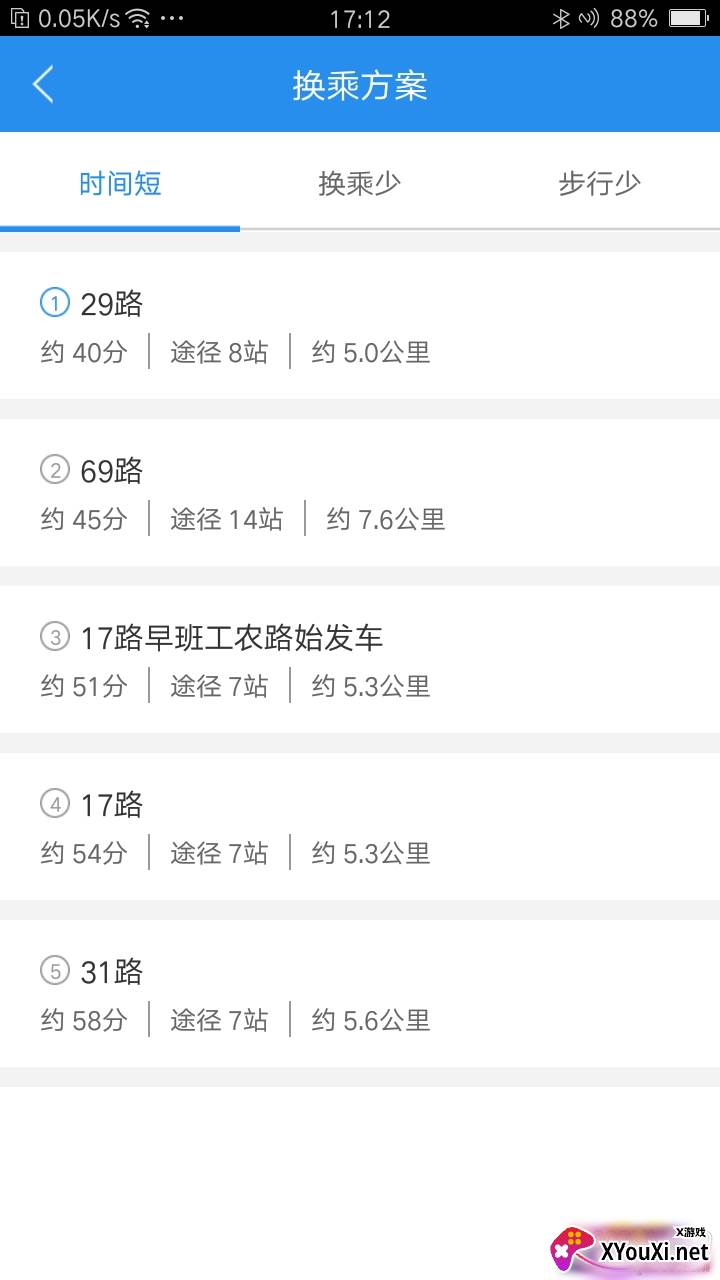Open the 31路 route title
This screenshot has width=720, height=1280.
coord(112,971)
